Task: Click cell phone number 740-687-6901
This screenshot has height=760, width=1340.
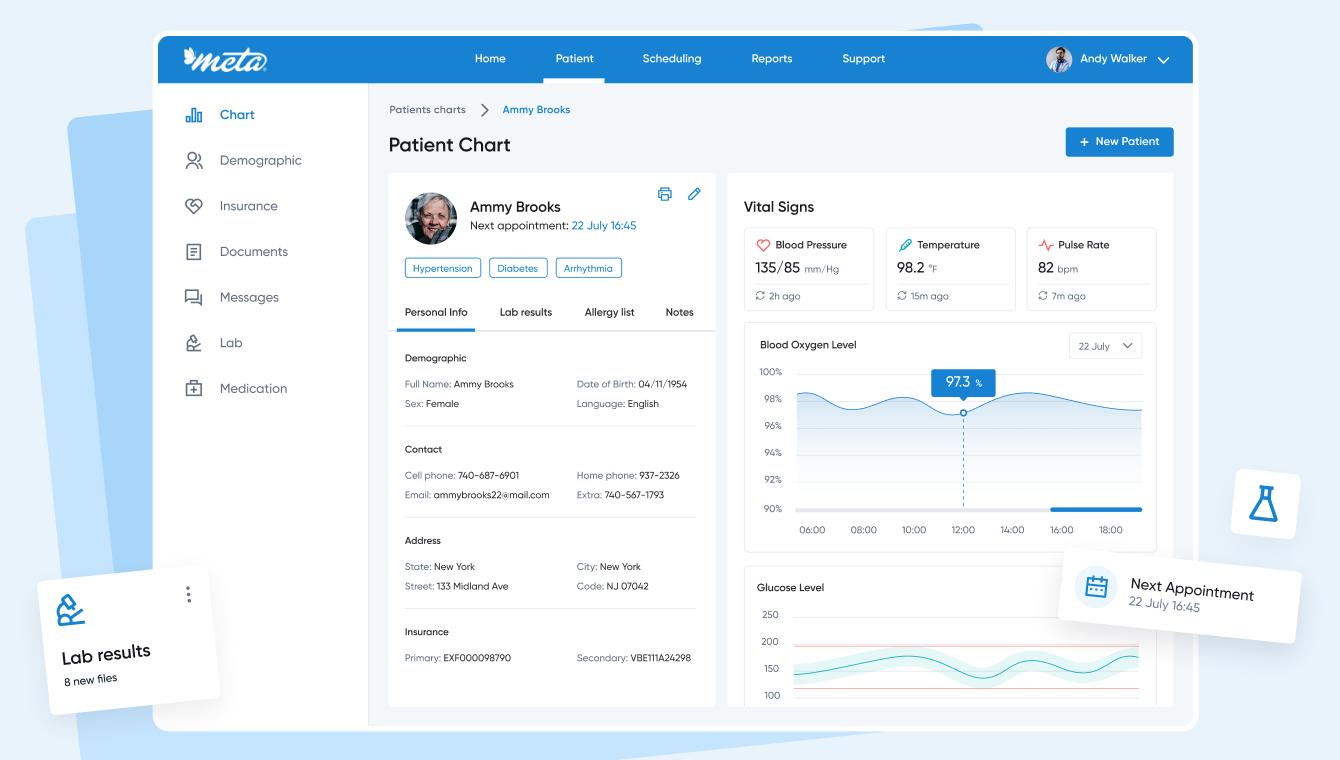Action: click(488, 476)
